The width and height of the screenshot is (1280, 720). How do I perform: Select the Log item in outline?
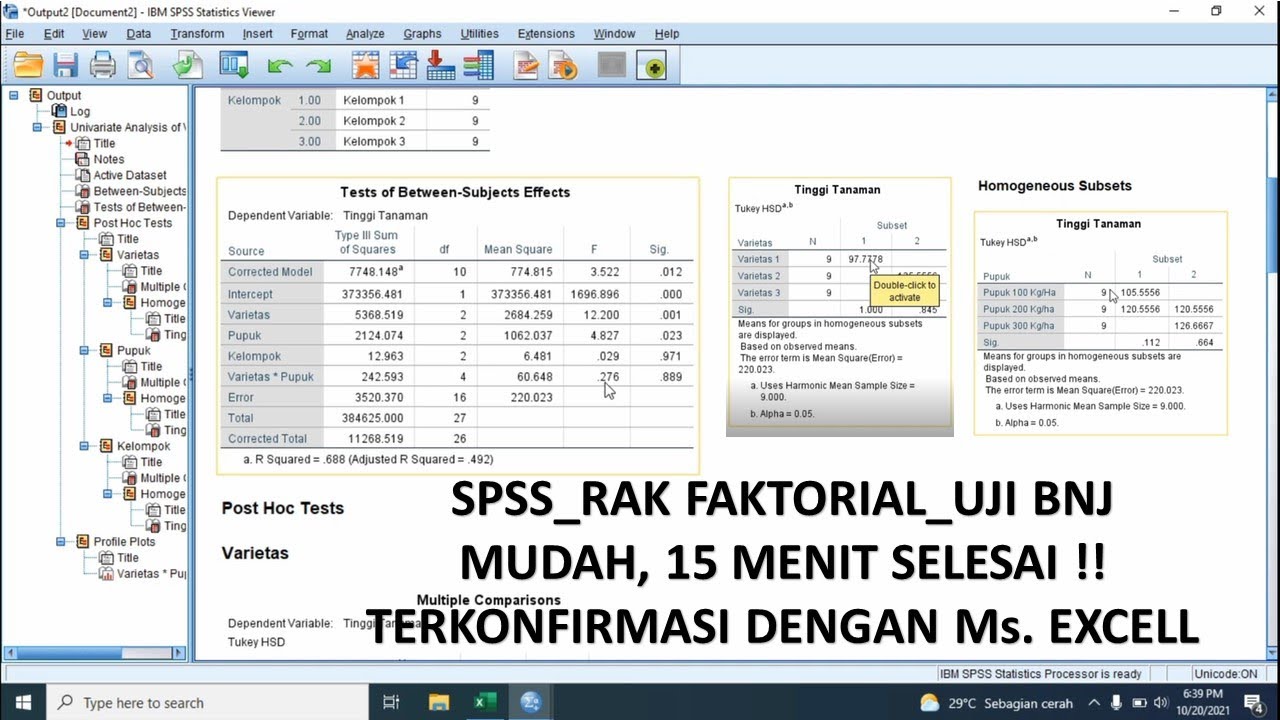(79, 111)
